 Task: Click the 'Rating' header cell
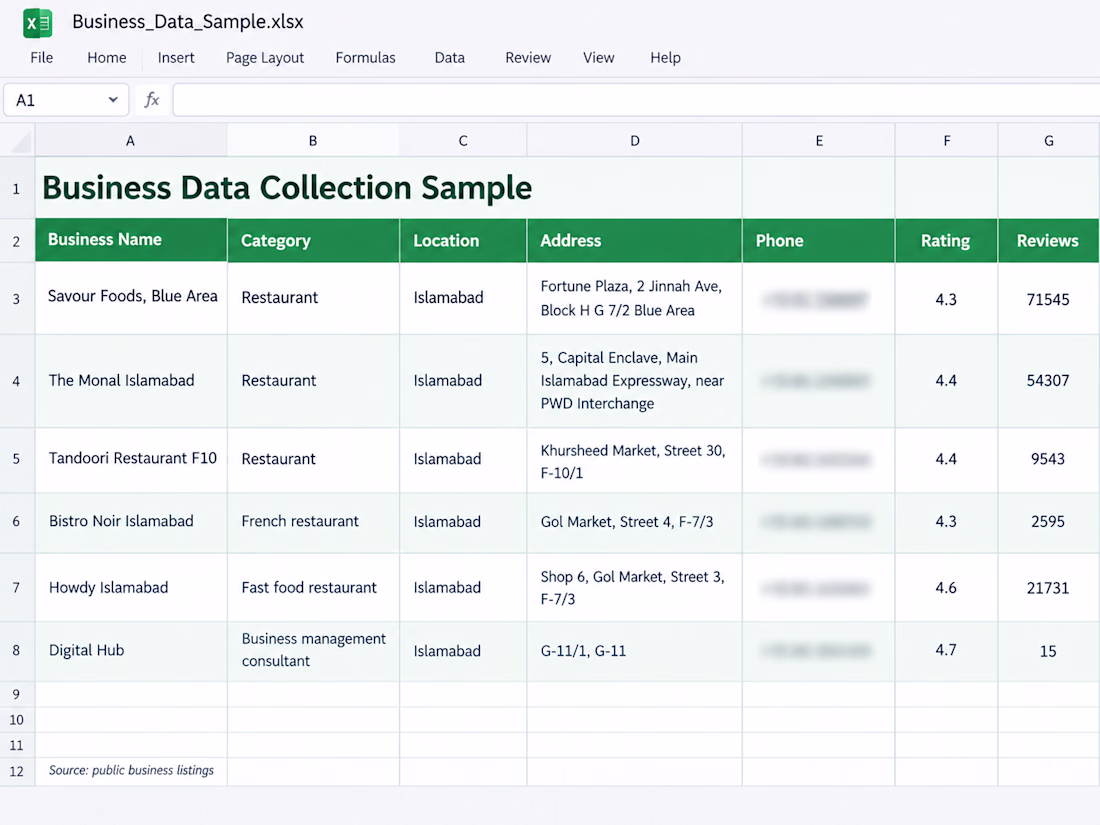pos(946,241)
